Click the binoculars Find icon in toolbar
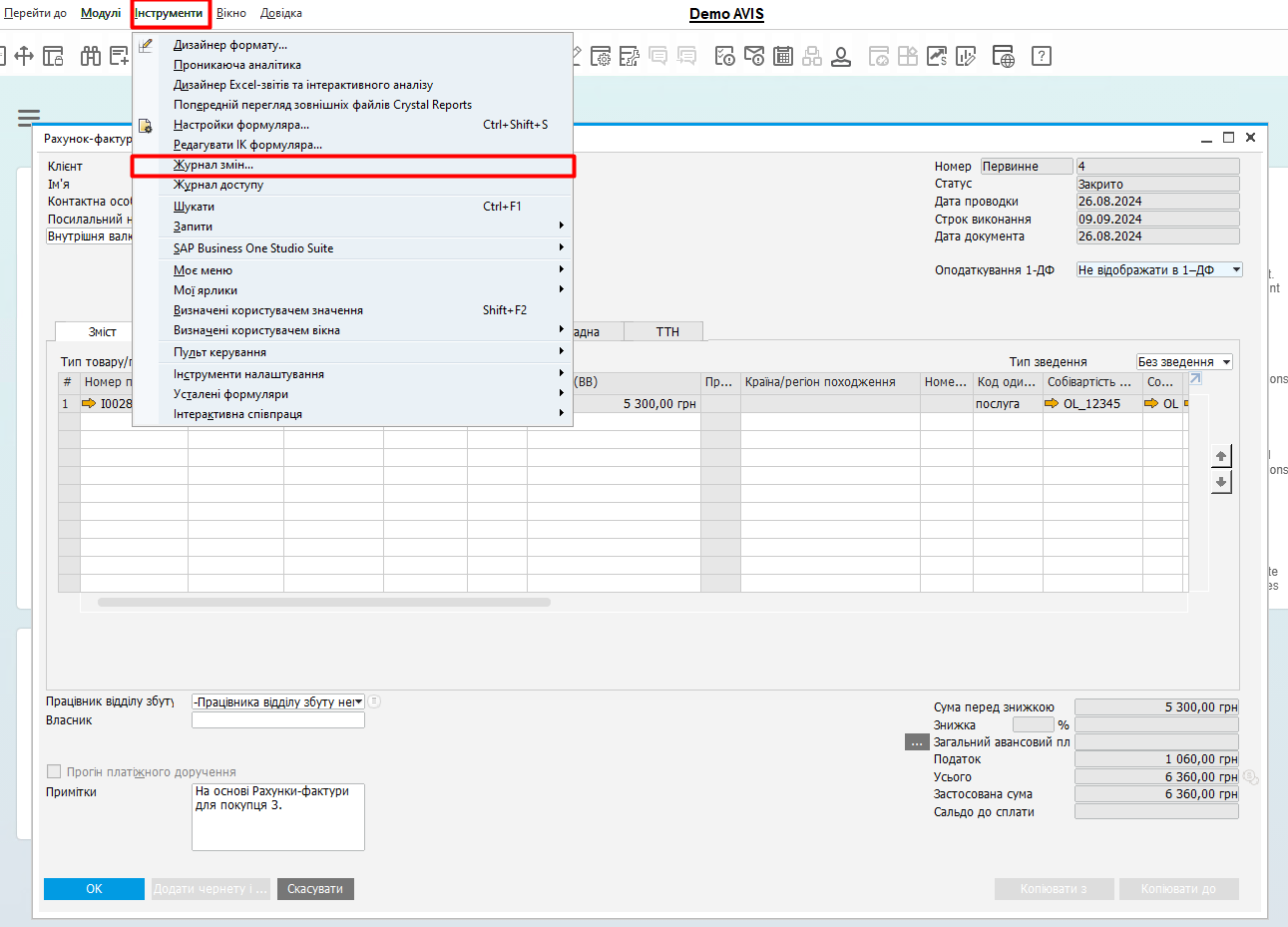 (91, 56)
